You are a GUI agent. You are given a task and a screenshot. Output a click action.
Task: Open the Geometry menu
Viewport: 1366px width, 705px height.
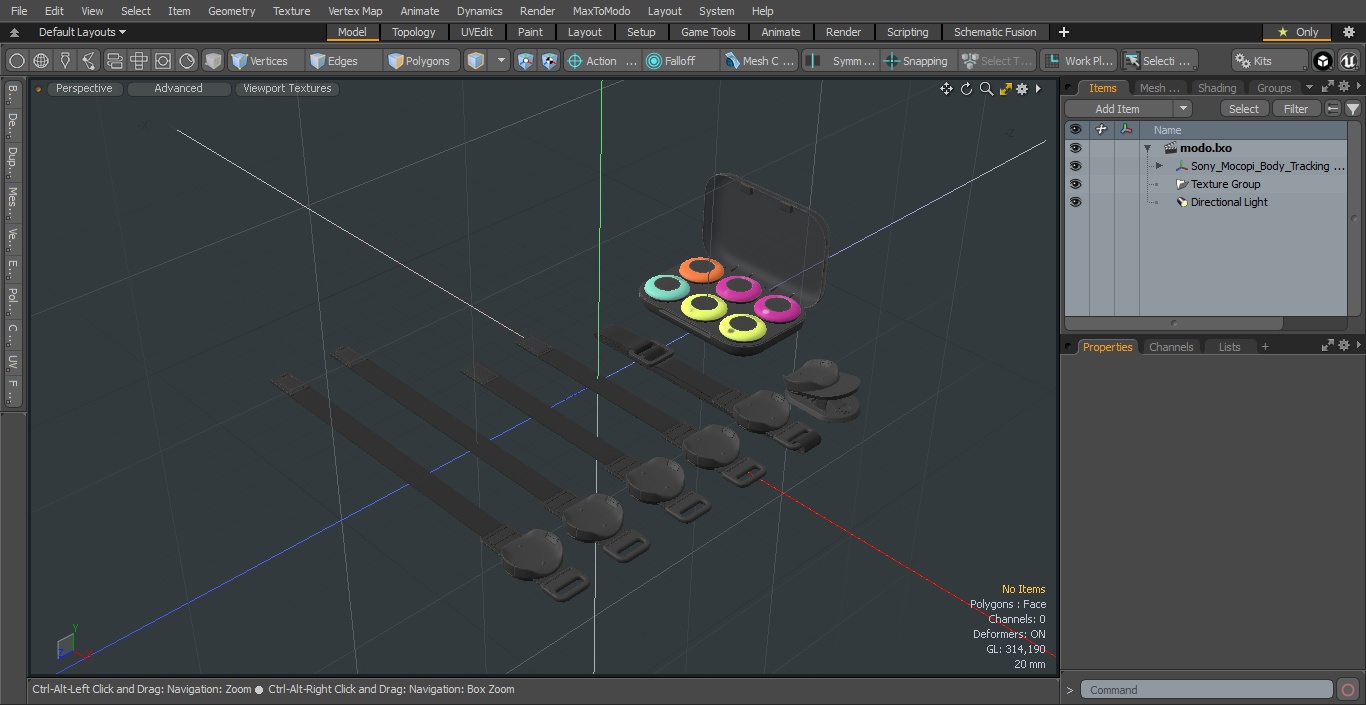click(231, 11)
